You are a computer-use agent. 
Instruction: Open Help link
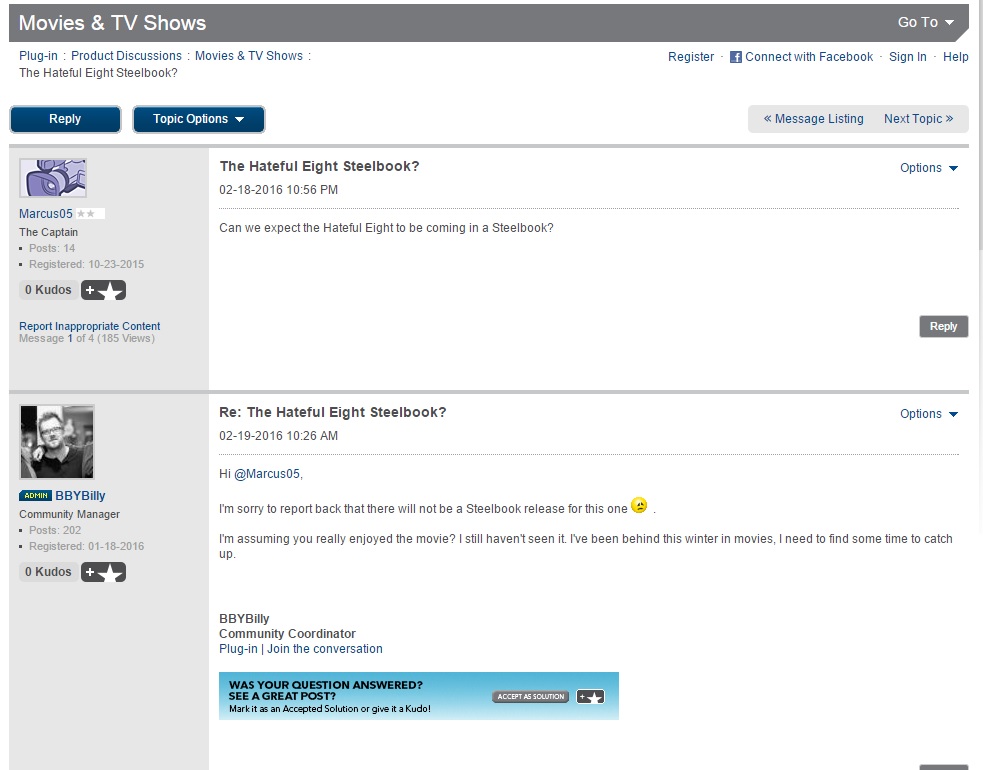point(955,57)
